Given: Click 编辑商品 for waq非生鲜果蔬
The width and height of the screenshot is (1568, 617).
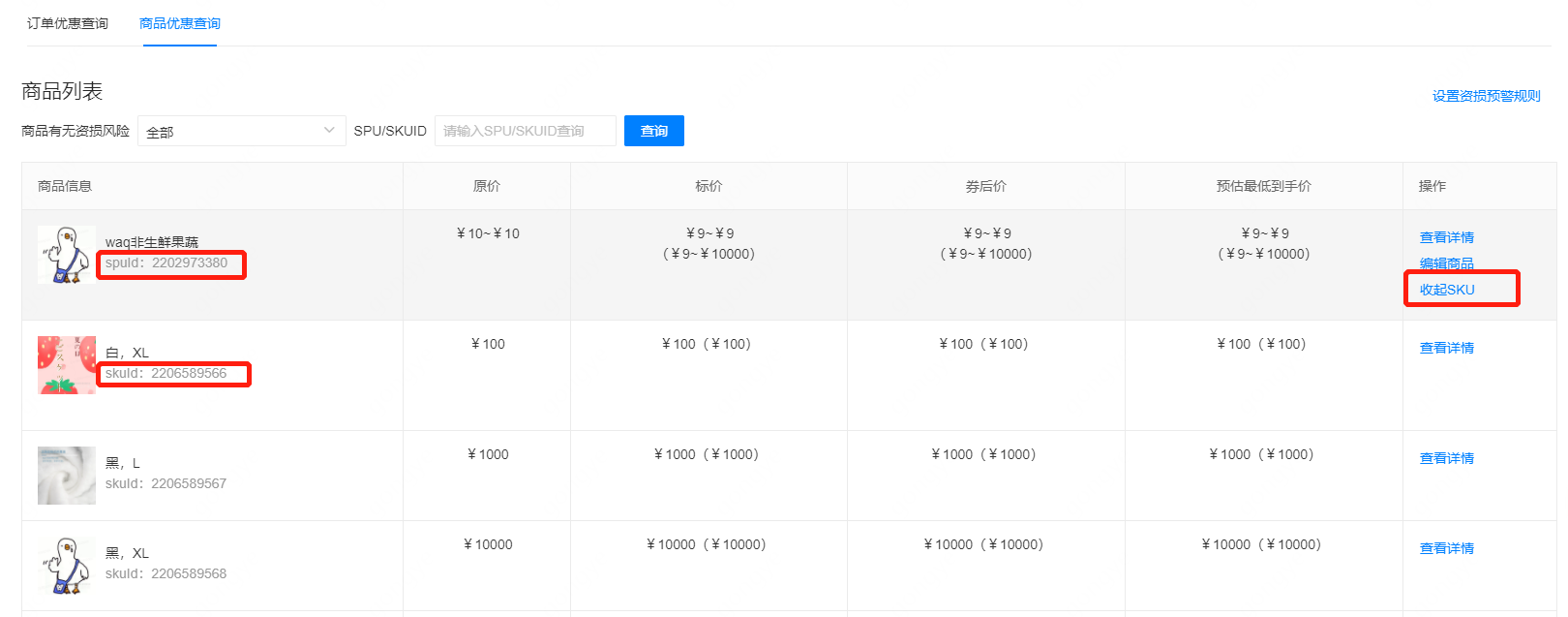Looking at the screenshot, I should 1446,263.
